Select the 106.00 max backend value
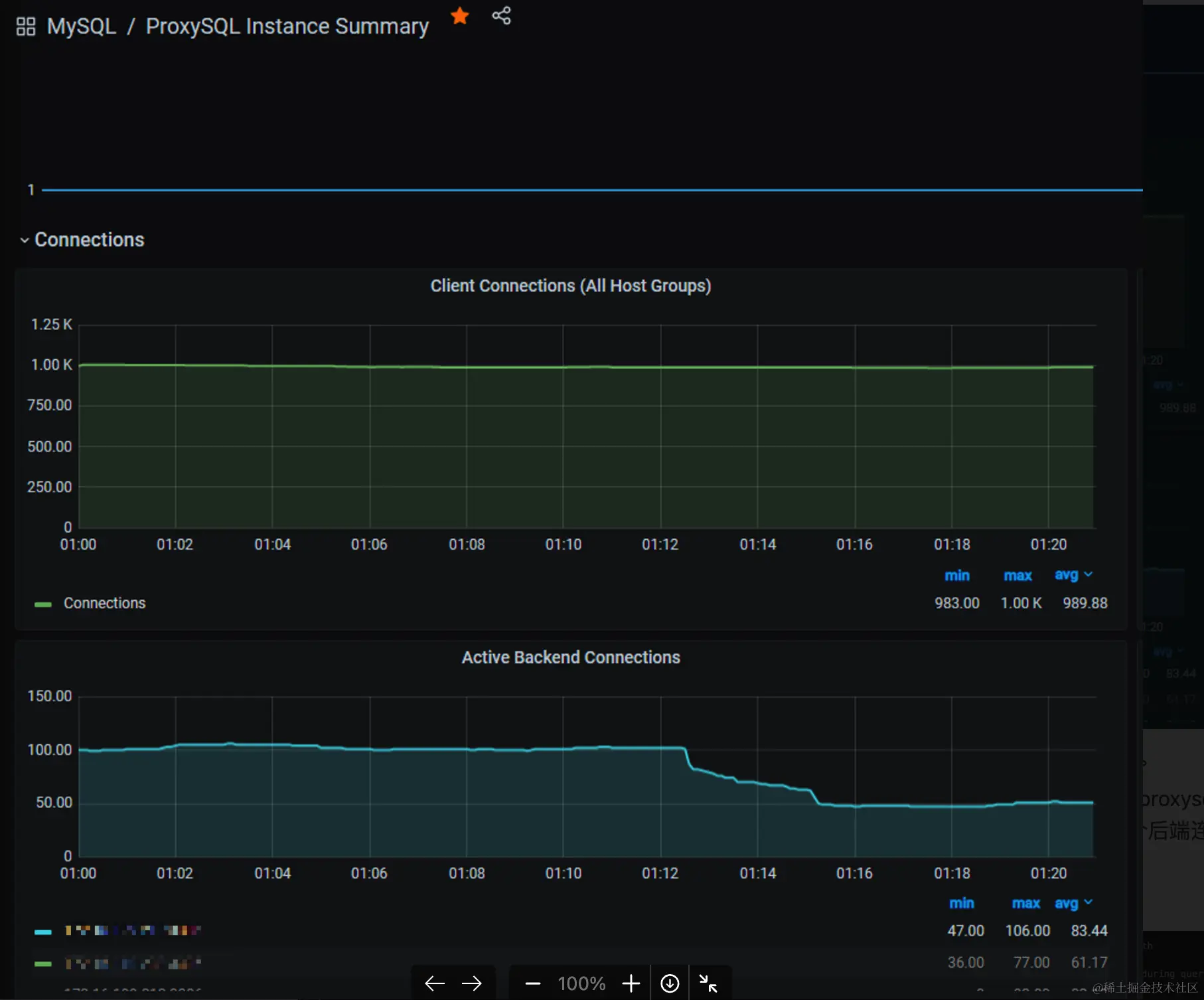Screen dimensions: 1204x1000 point(1027,931)
